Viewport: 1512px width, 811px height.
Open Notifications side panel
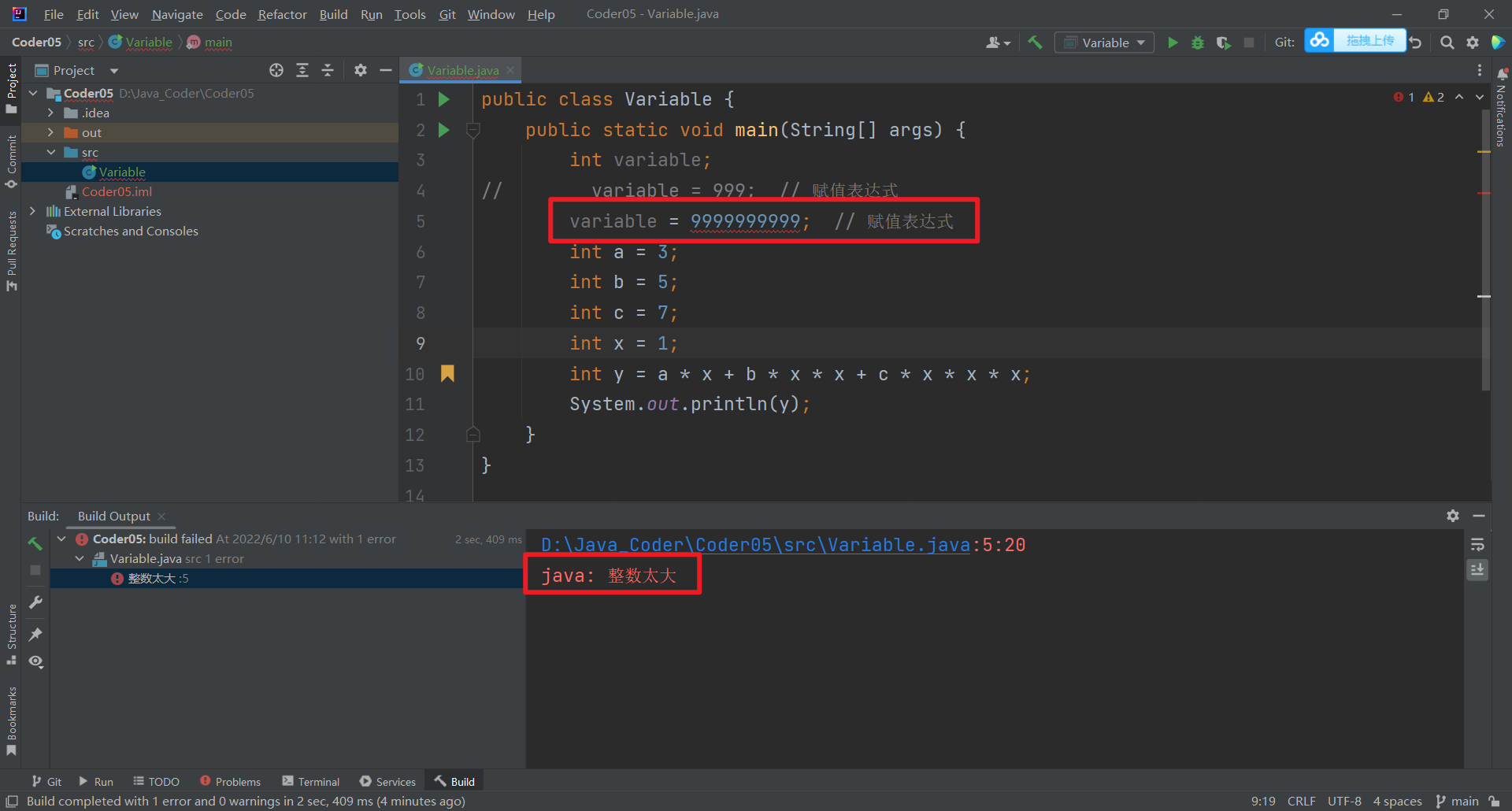(1502, 108)
